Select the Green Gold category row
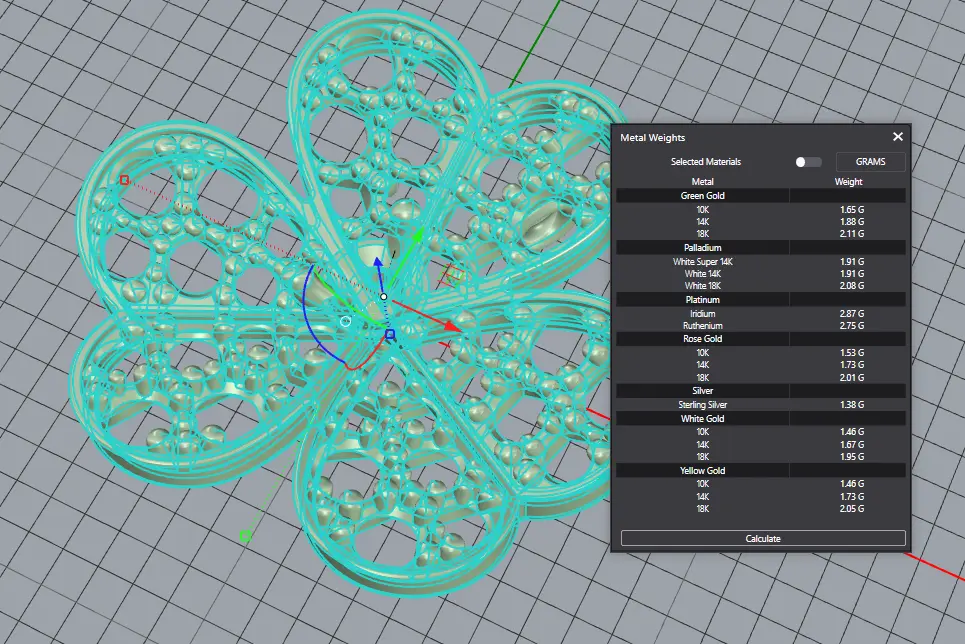Screen dimensions: 965x644 coord(761,196)
